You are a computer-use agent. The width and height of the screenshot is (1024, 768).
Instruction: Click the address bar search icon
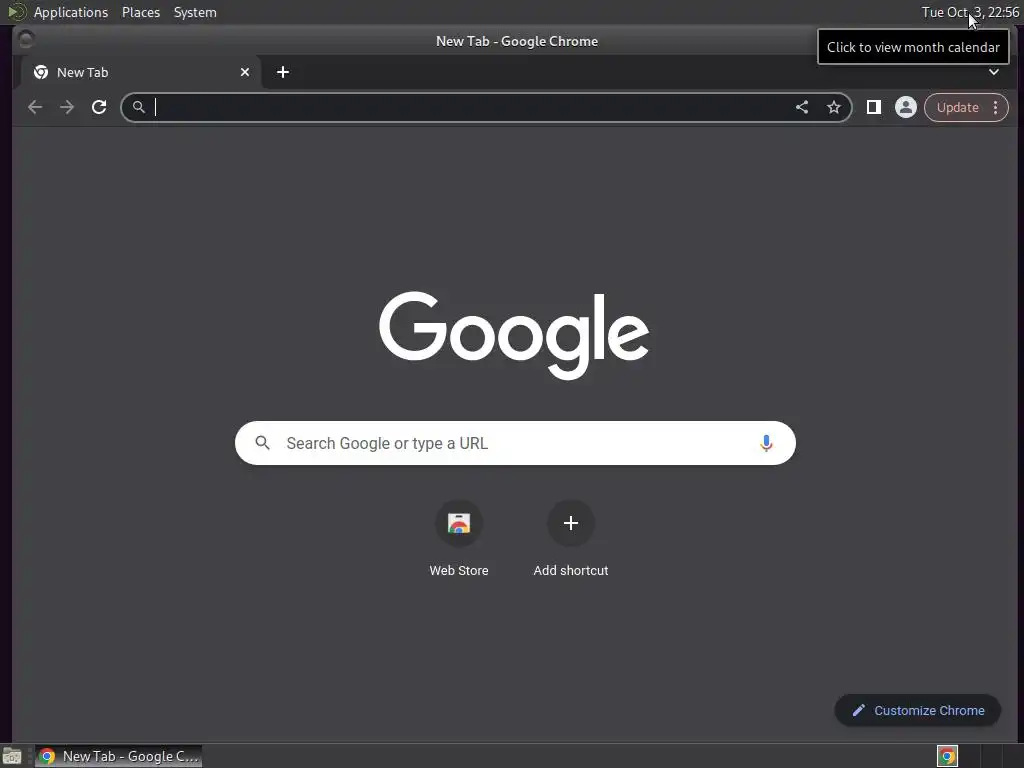click(x=138, y=107)
